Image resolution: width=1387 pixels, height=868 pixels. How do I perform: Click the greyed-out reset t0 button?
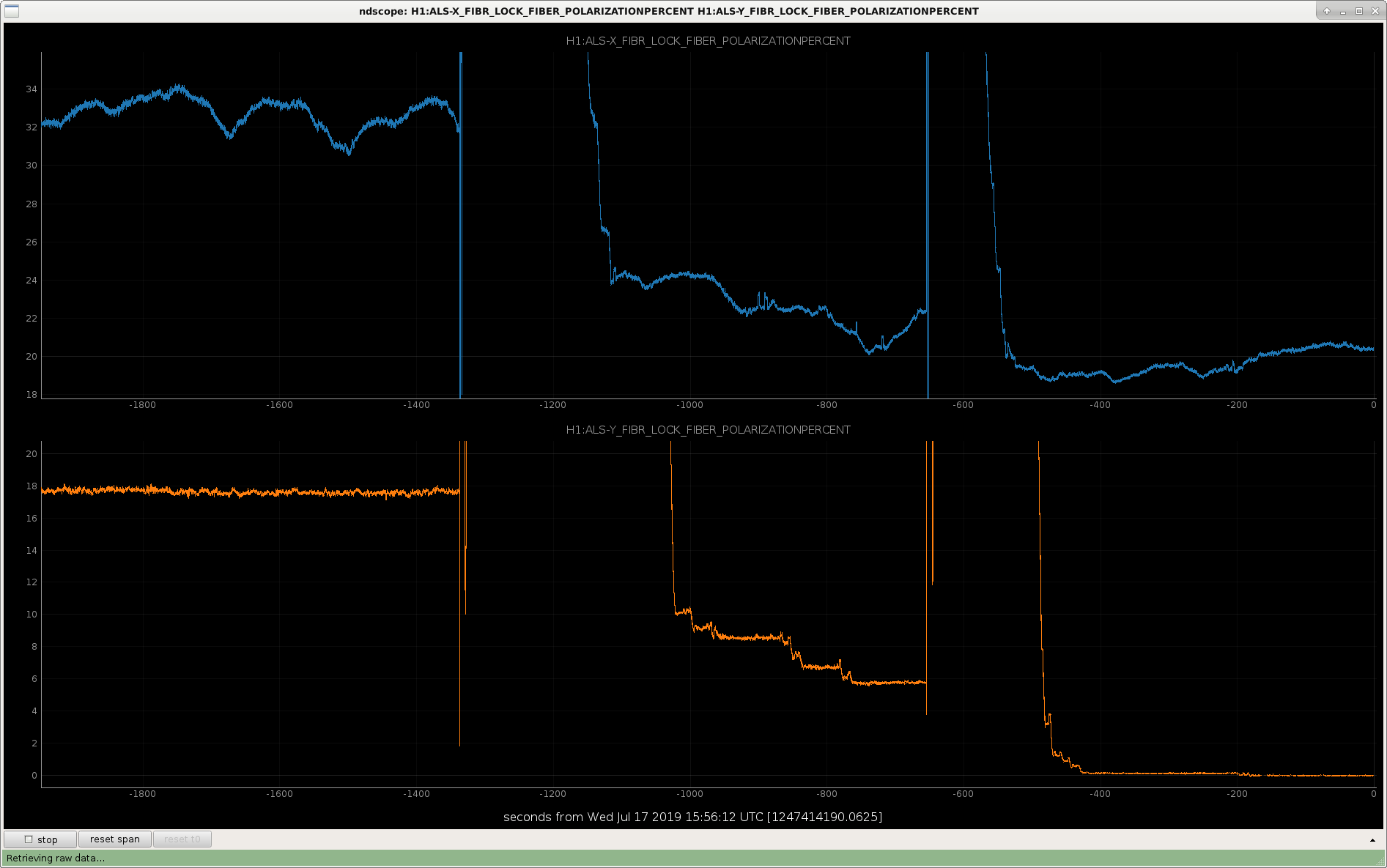182,839
